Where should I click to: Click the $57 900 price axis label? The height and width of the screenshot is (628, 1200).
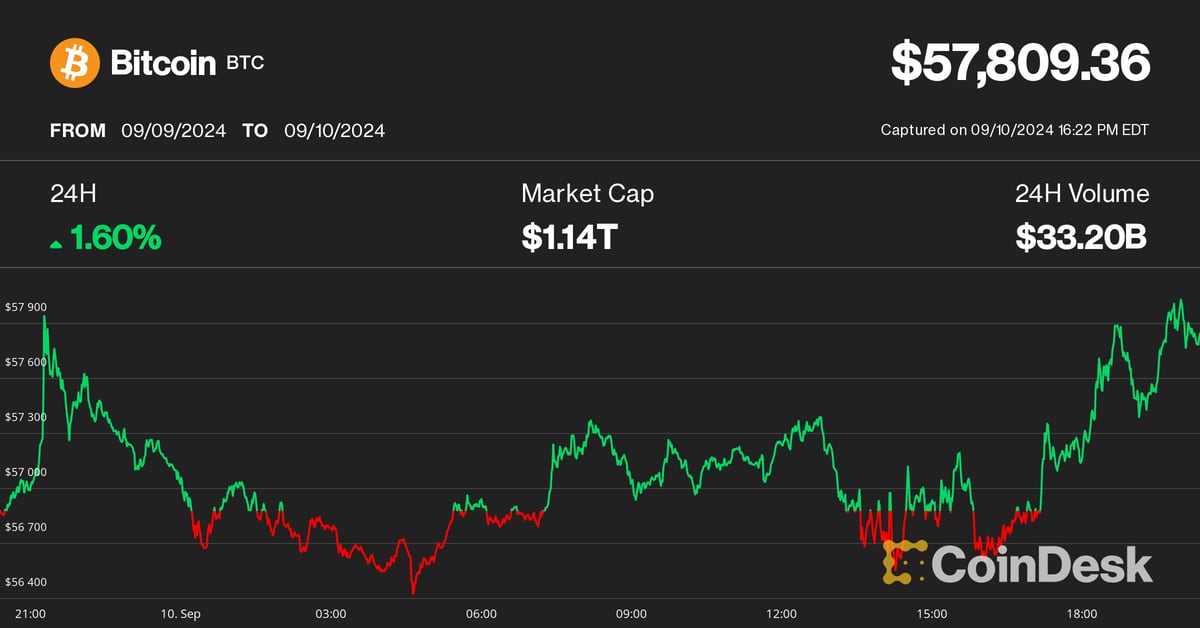pyautogui.click(x=26, y=307)
